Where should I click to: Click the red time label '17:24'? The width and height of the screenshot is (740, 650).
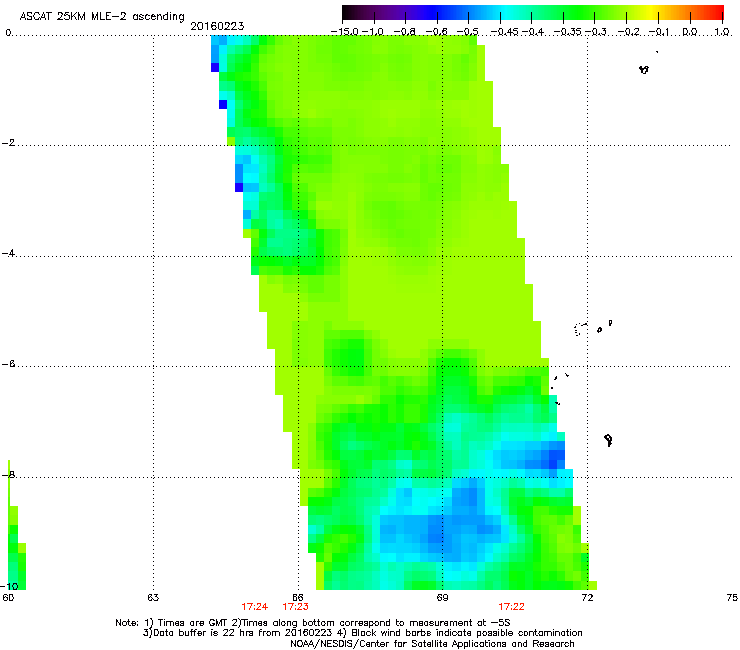coord(254,607)
